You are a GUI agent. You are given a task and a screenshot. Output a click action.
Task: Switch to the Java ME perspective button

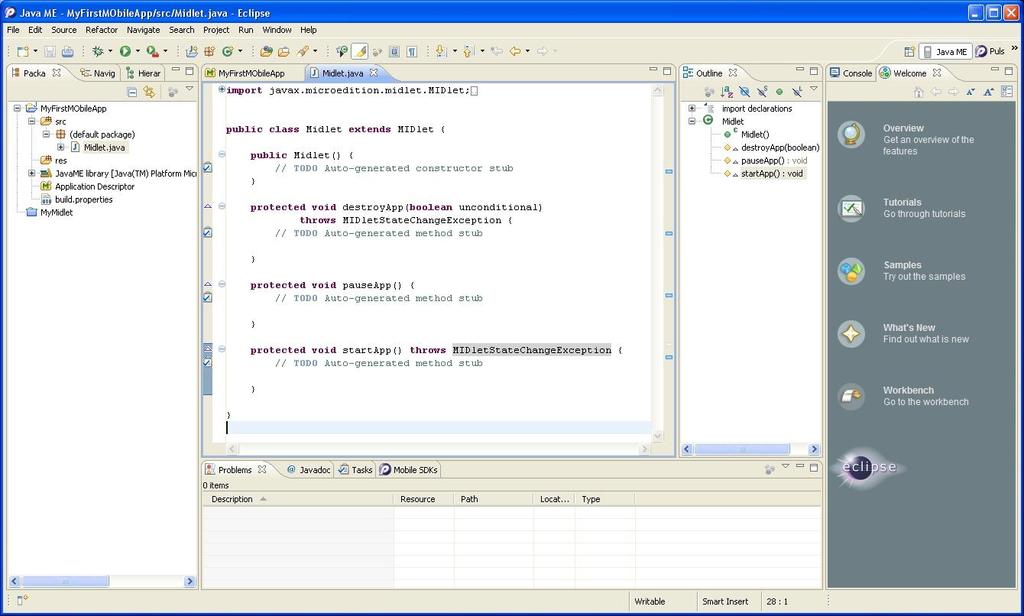[945, 52]
